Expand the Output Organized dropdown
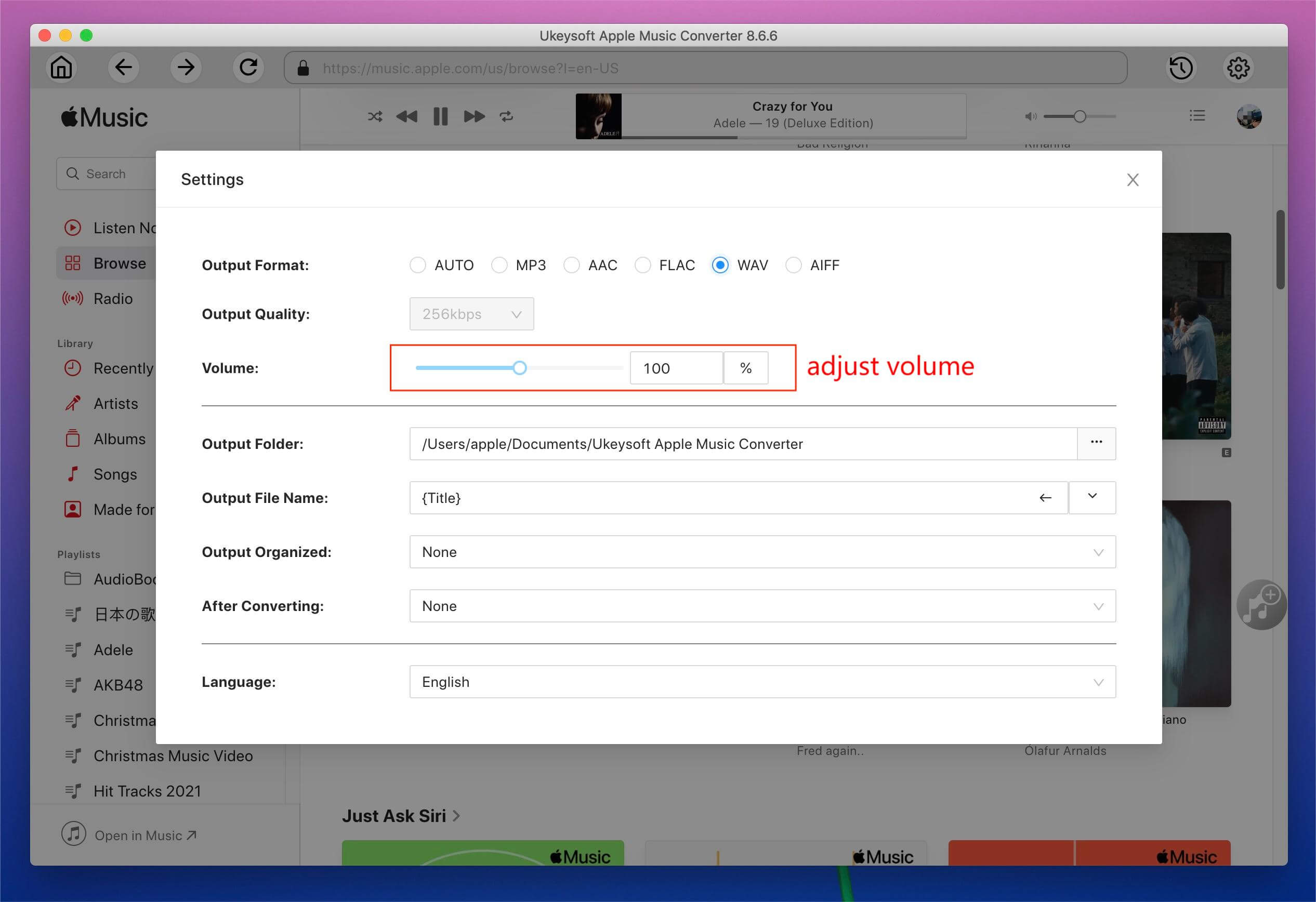Viewport: 1316px width, 902px height. 1097,551
